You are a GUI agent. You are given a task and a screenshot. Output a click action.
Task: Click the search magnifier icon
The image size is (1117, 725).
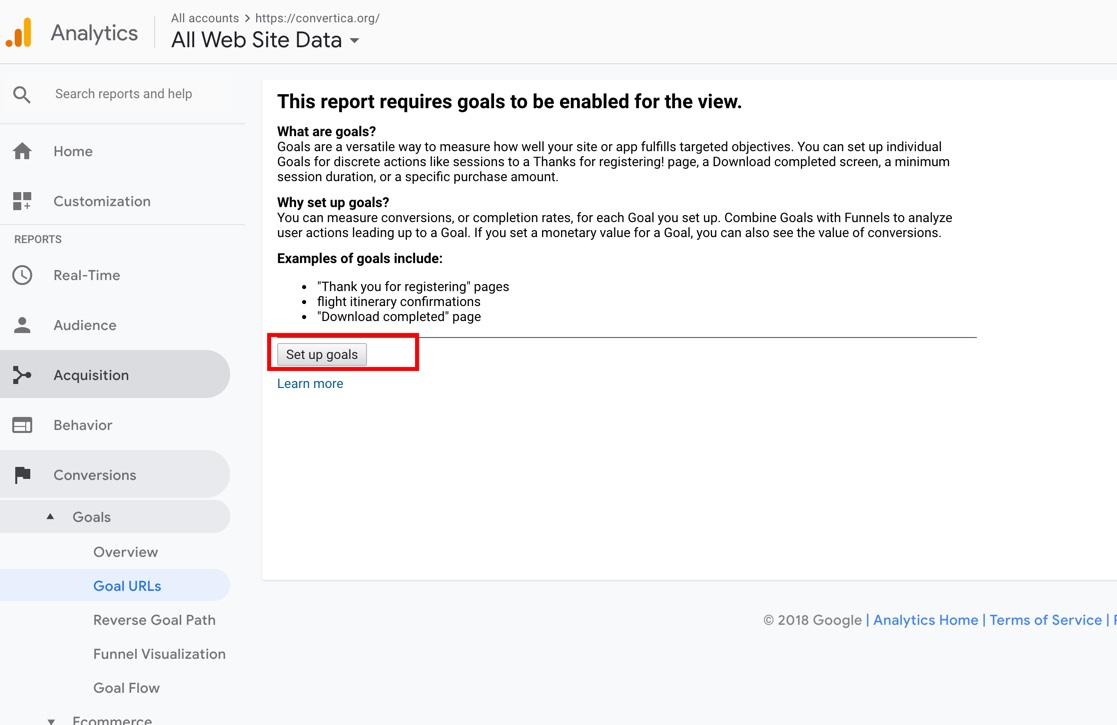point(22,95)
